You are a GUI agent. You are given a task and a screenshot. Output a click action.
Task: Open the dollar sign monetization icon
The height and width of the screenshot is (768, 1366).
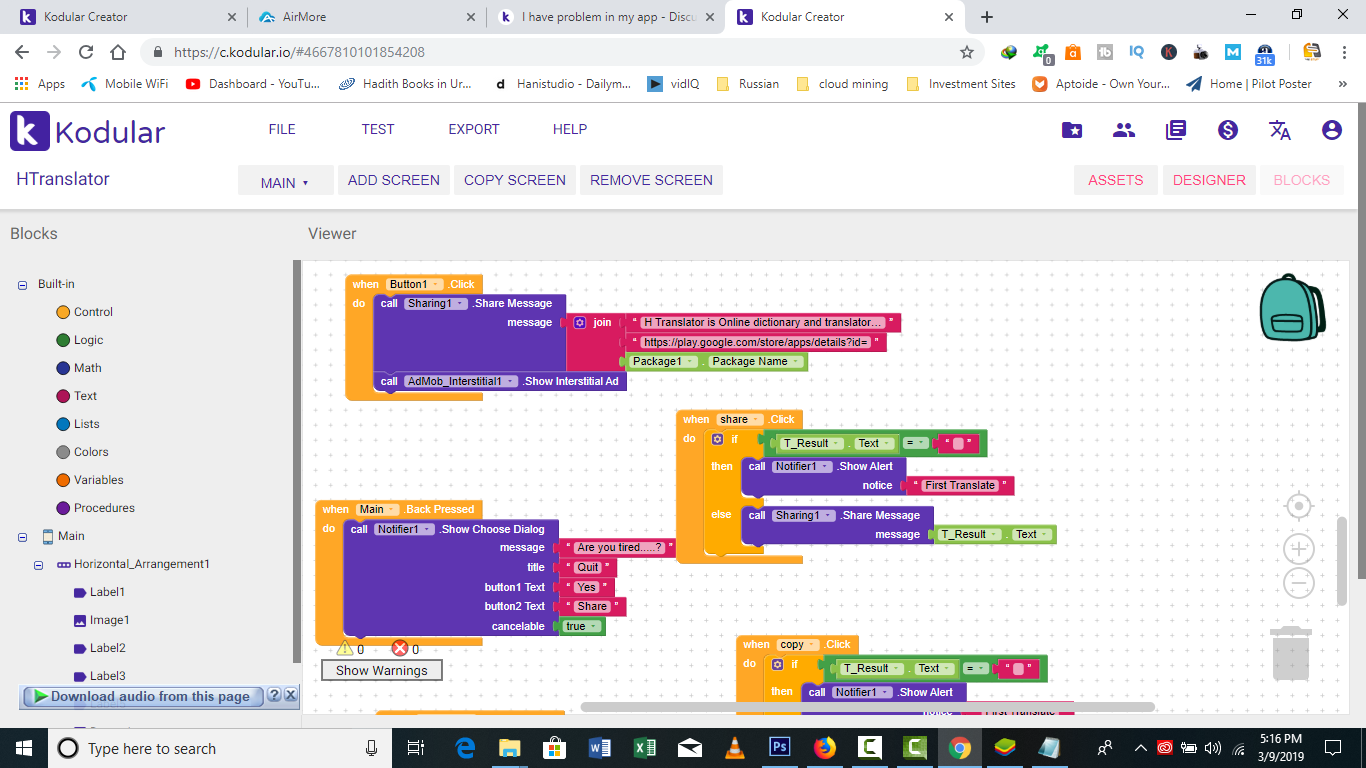tap(1228, 129)
